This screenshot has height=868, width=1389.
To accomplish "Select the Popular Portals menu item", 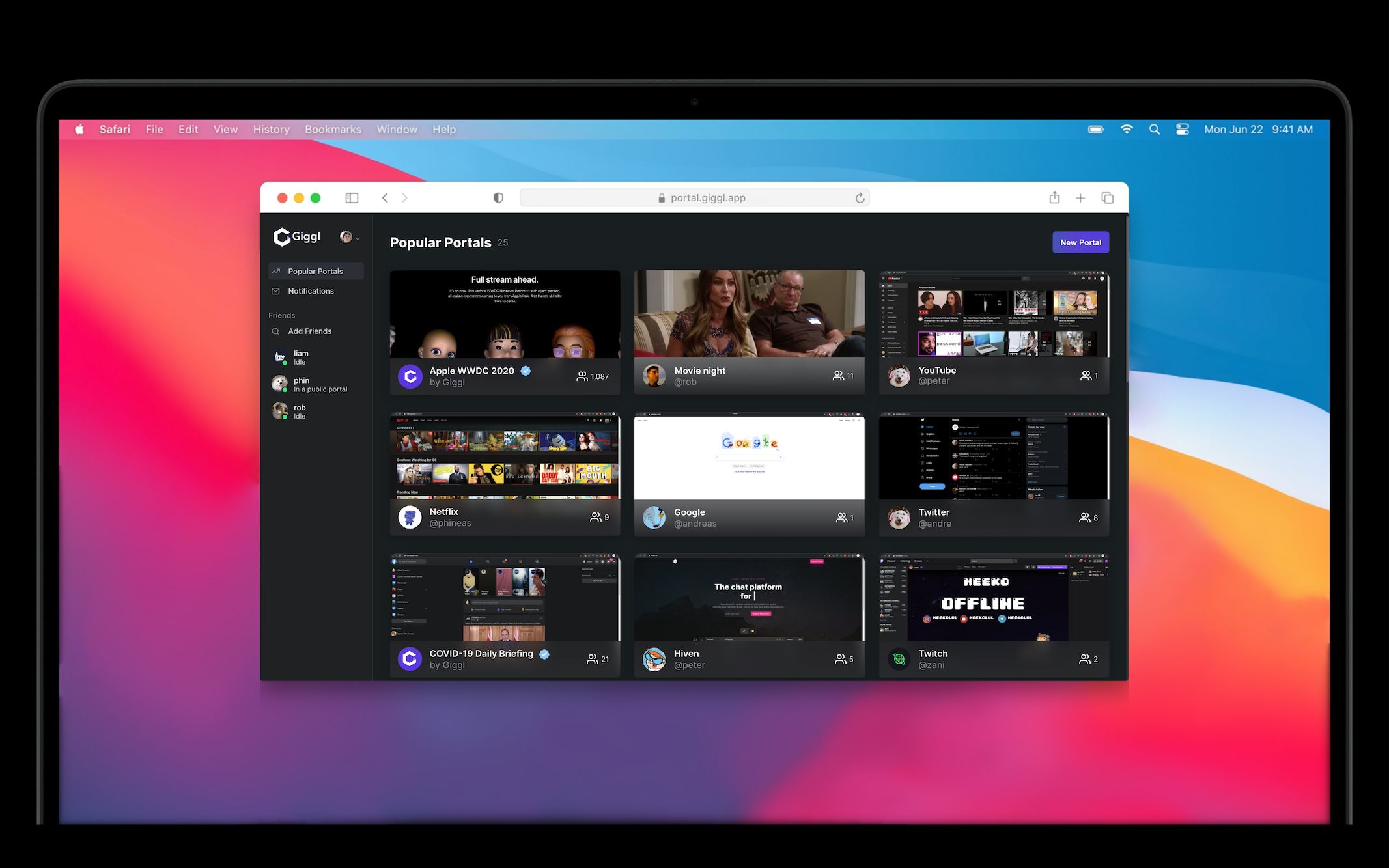I will [315, 271].
